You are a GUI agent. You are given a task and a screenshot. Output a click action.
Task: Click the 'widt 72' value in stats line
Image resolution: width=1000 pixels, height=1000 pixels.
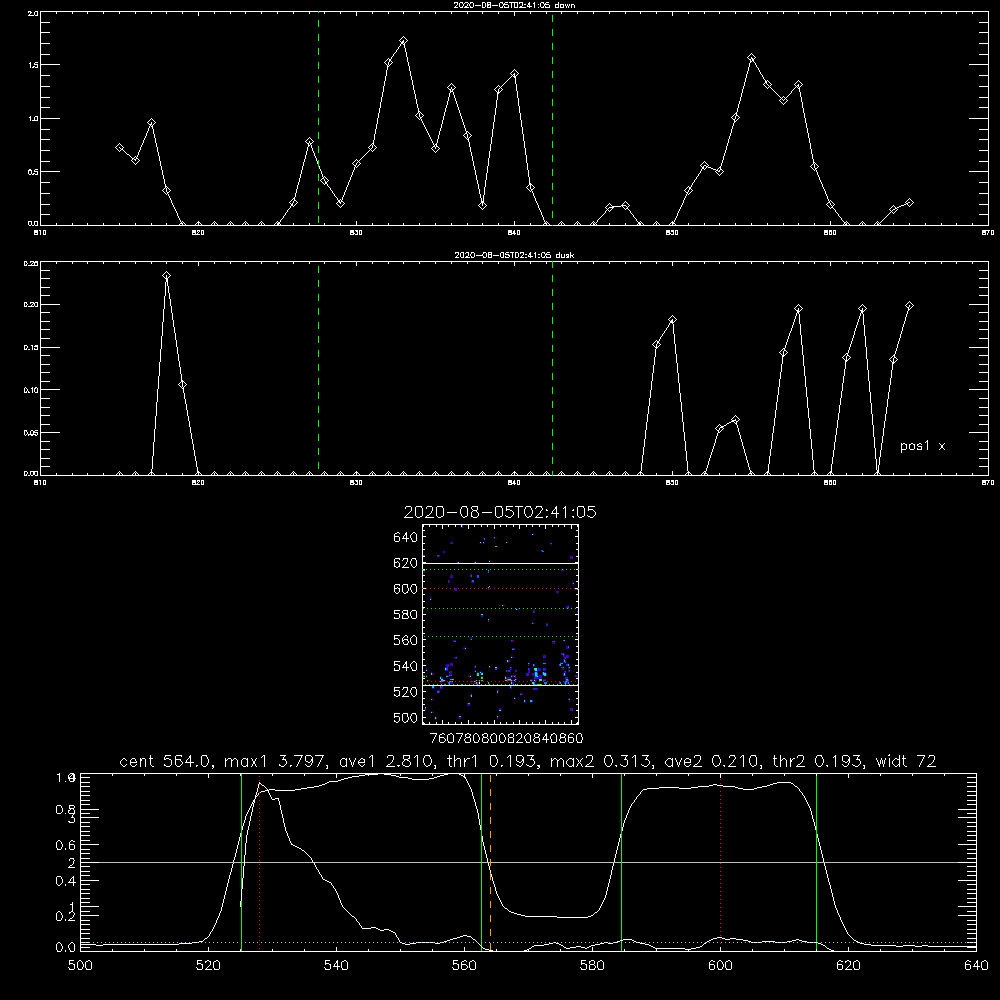click(906, 761)
